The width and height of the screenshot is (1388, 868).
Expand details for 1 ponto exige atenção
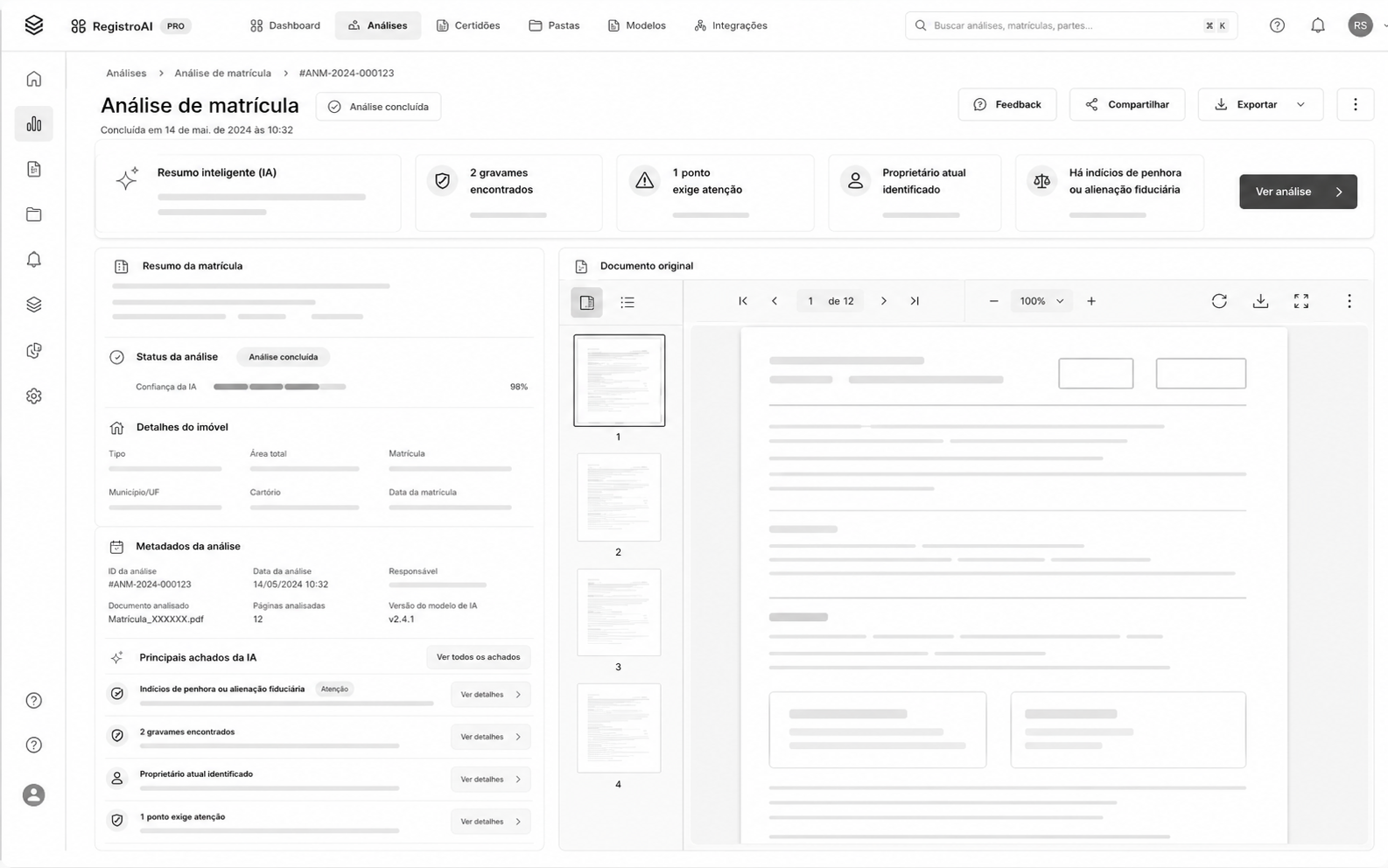point(491,822)
